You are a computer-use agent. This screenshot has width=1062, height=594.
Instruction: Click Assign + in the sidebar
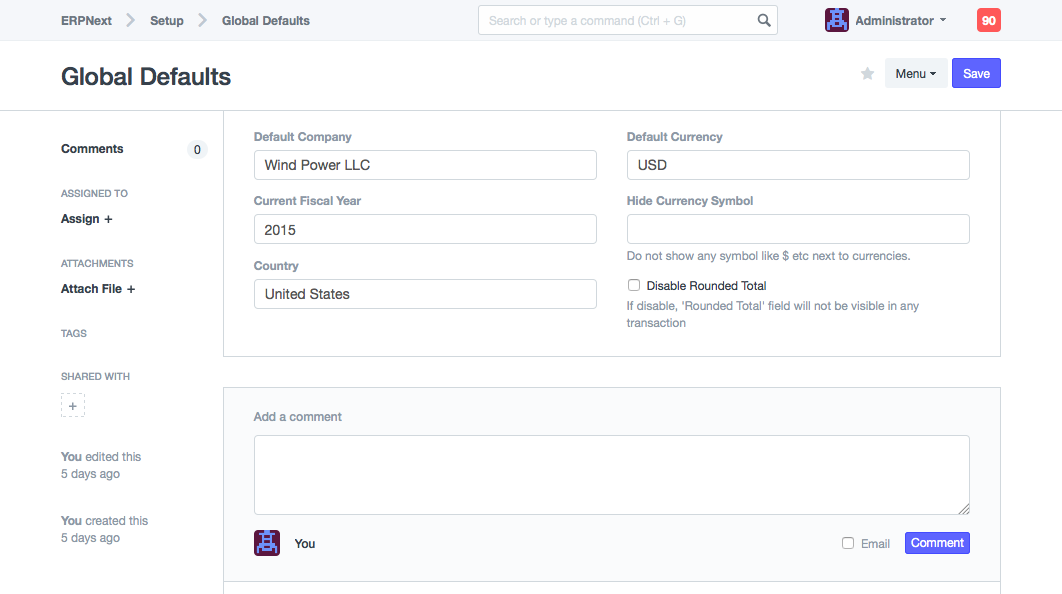87,219
